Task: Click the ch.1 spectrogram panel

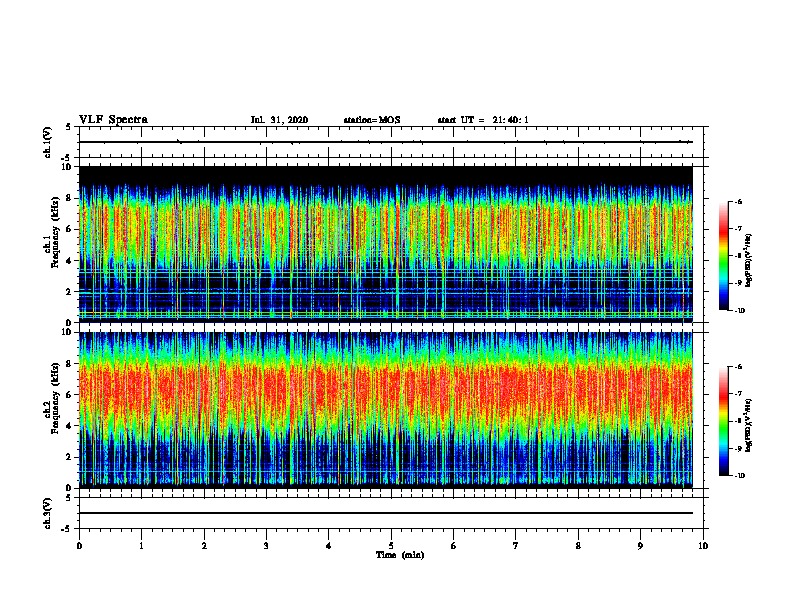Action: 386,244
